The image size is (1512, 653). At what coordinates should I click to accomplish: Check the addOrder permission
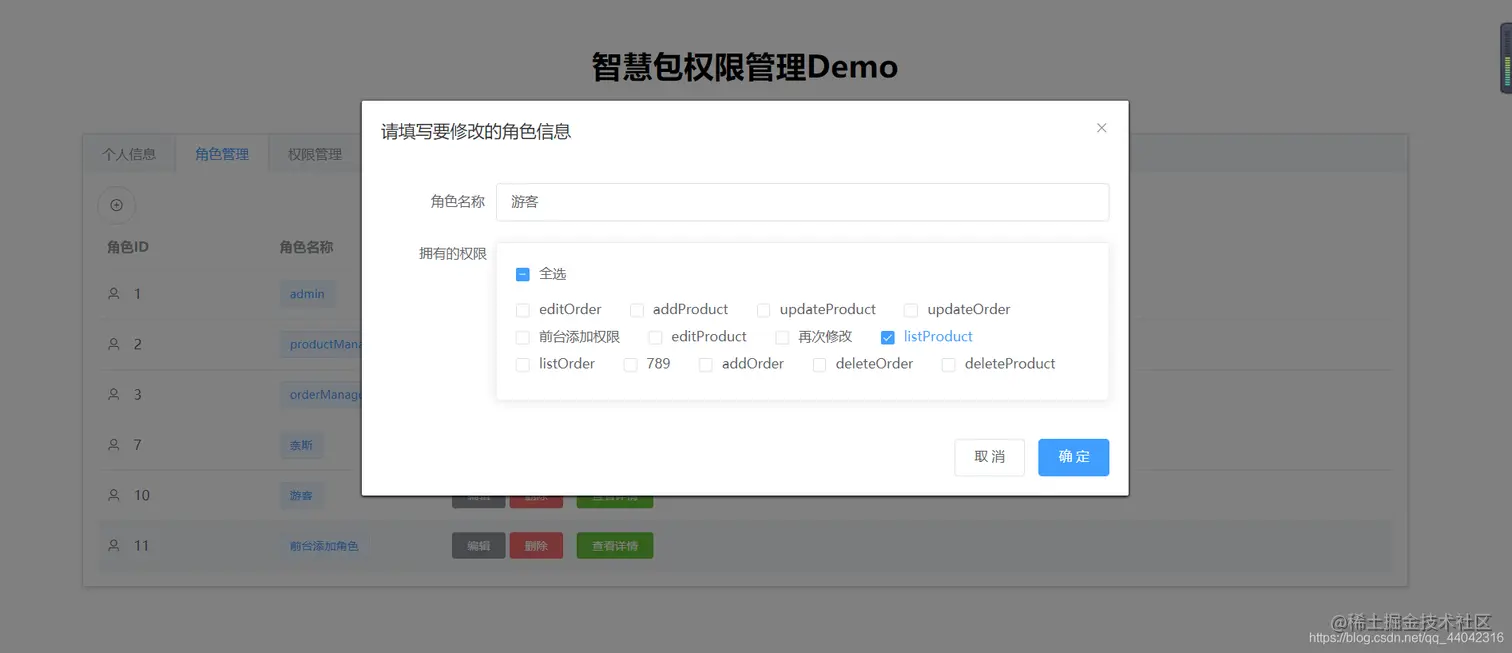(x=706, y=364)
